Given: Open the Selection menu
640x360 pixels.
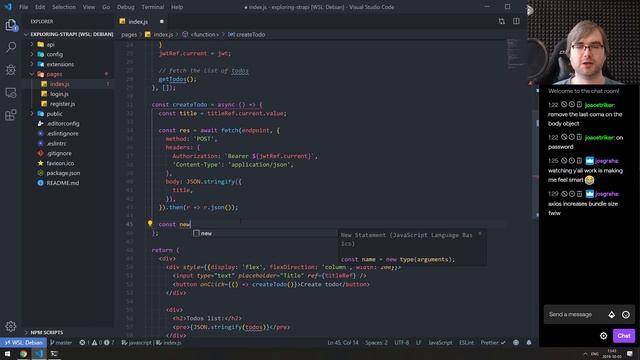Looking at the screenshot, I should pos(64,7).
